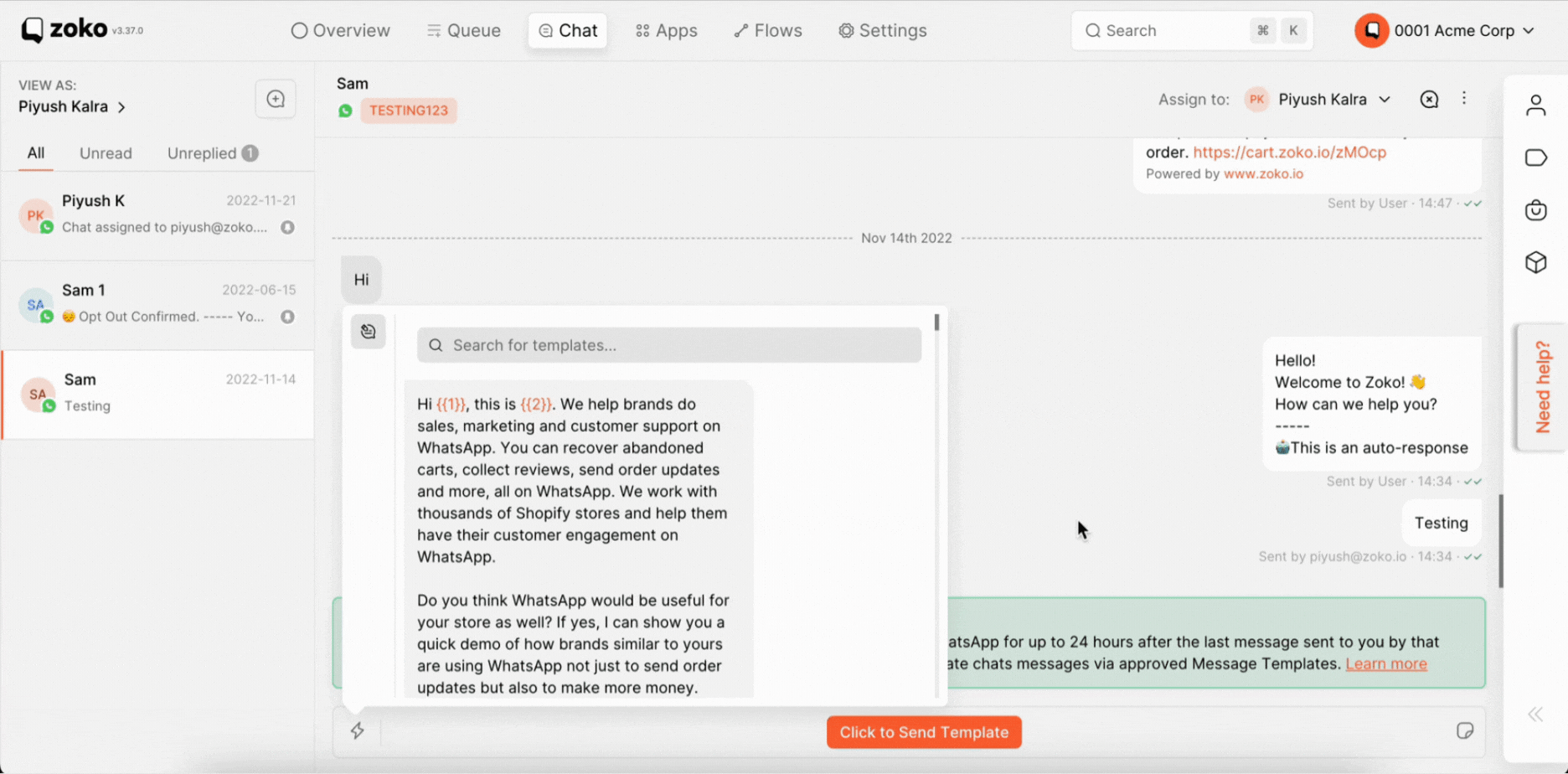Image resolution: width=1568 pixels, height=774 pixels.
Task: Start a new chat with plus icon
Action: coord(276,99)
